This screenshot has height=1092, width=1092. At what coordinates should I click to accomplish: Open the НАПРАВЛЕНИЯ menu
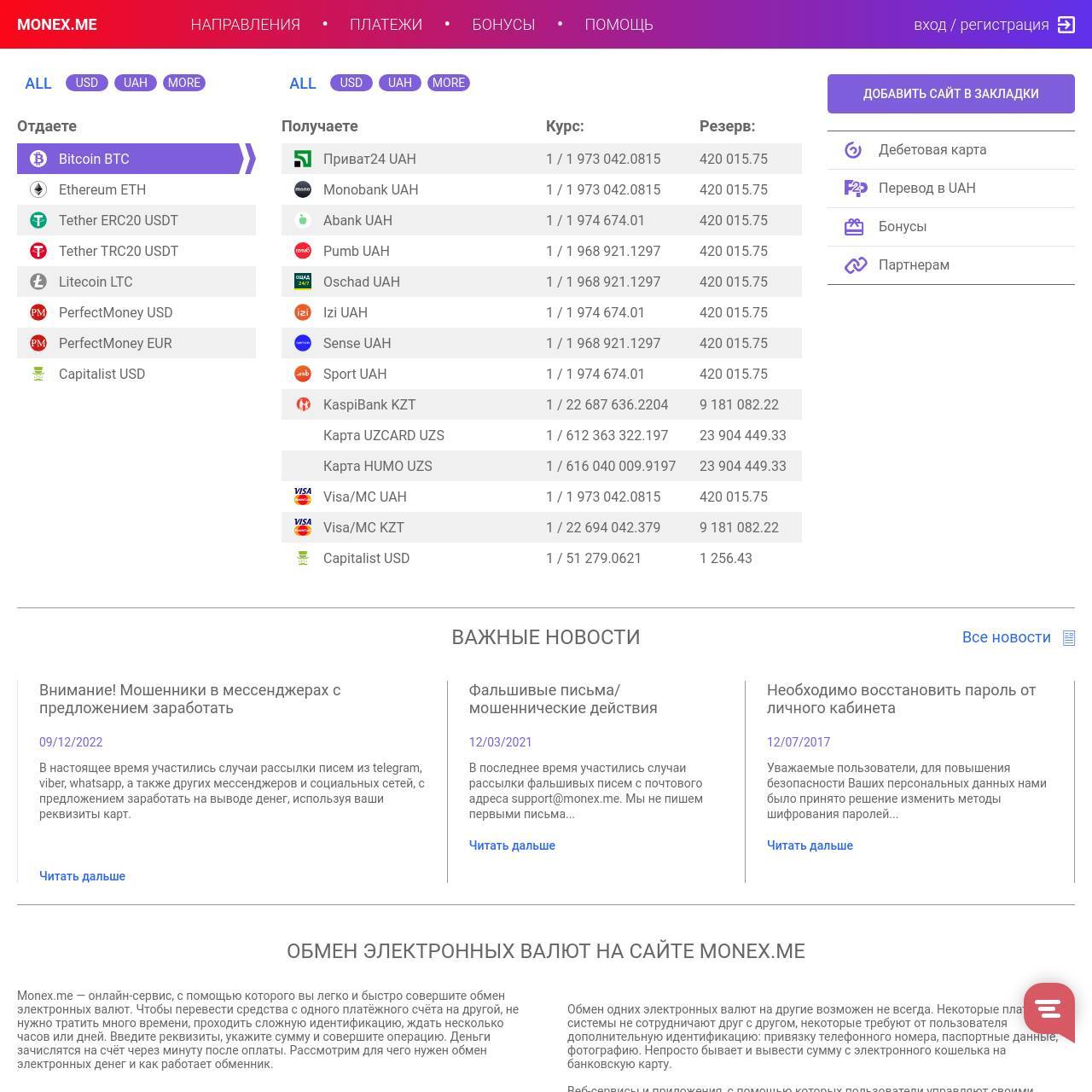click(246, 25)
